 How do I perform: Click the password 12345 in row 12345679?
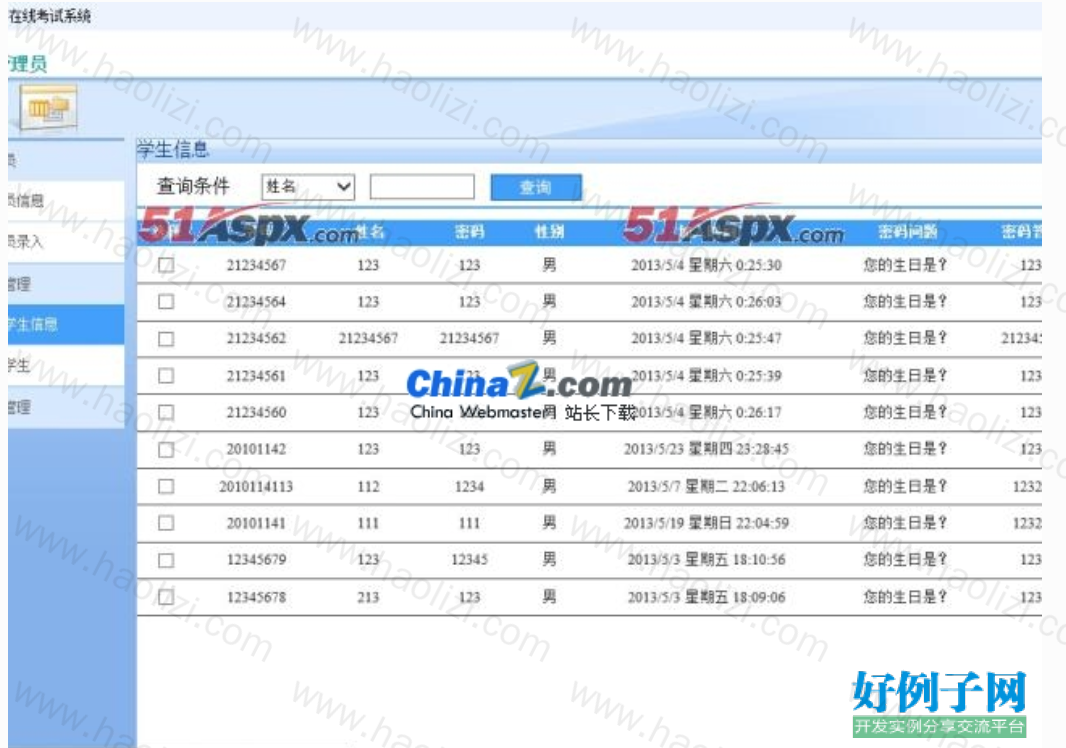469,560
